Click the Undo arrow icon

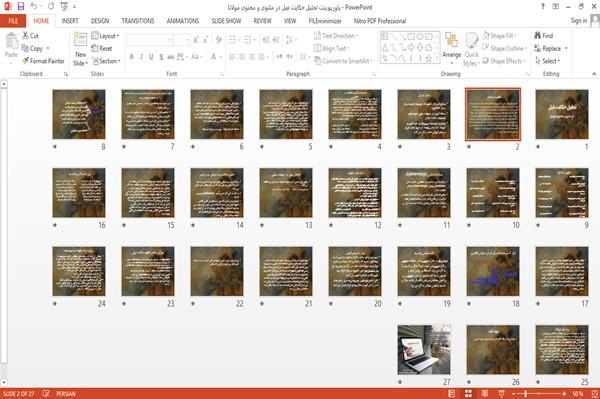34,7
